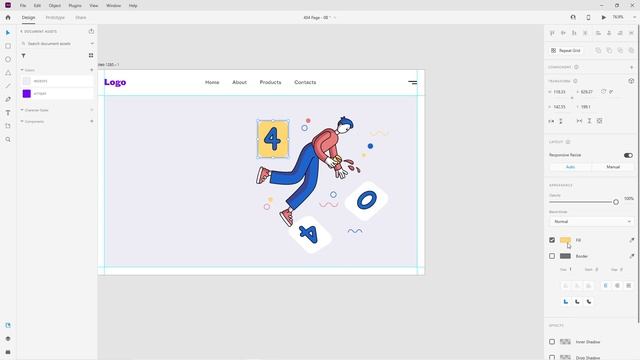Select the Pen tool
The image size is (640, 360).
point(8,99)
